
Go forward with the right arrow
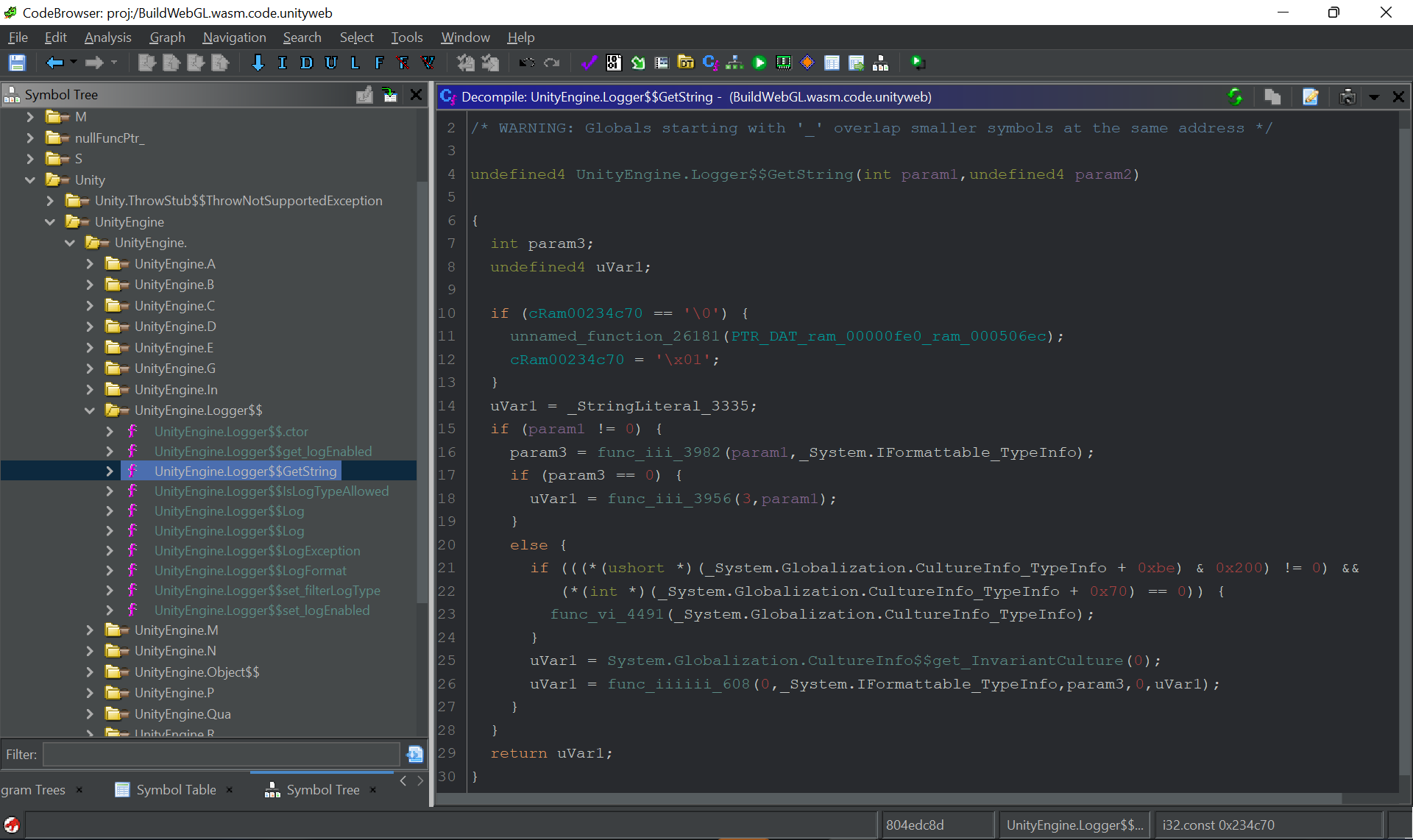[x=94, y=63]
